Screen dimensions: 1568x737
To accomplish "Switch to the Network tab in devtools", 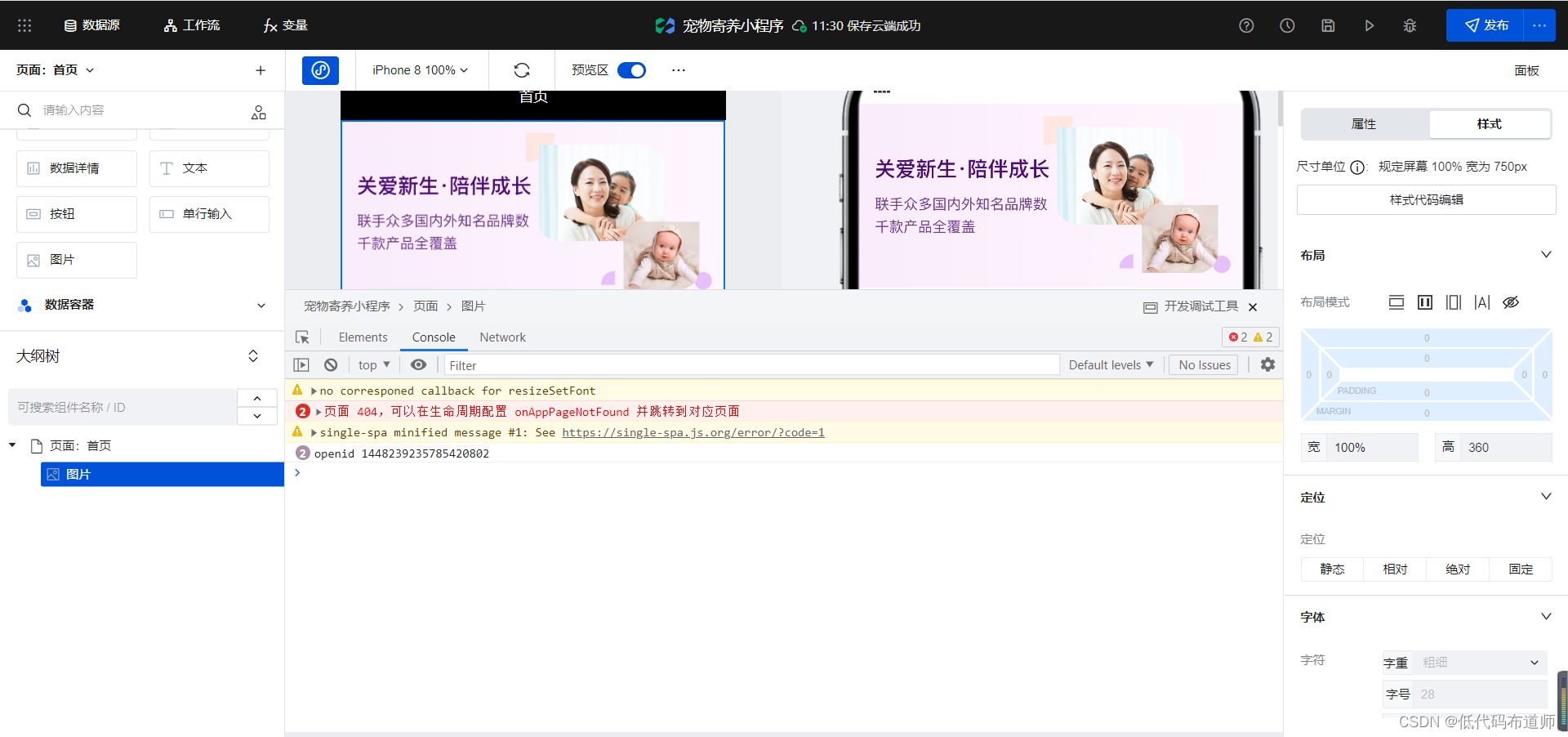I will tap(502, 337).
